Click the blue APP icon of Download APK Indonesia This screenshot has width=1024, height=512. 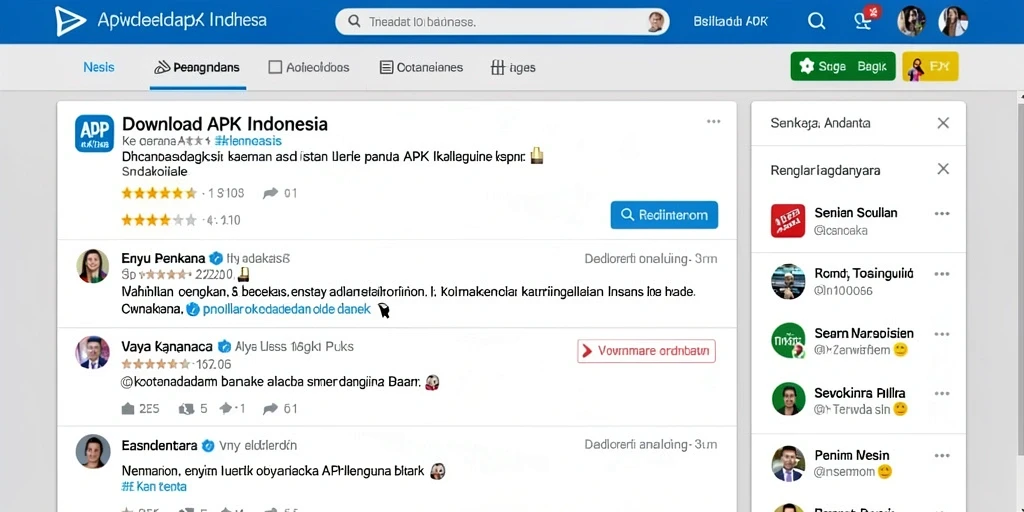tap(94, 133)
